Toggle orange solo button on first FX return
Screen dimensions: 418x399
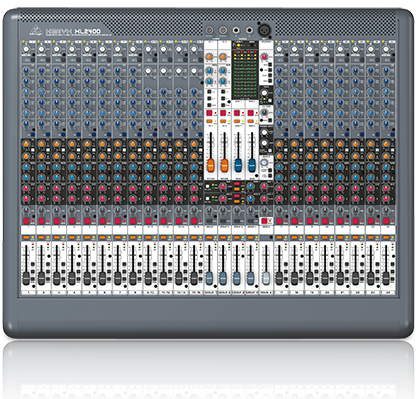[210, 121]
